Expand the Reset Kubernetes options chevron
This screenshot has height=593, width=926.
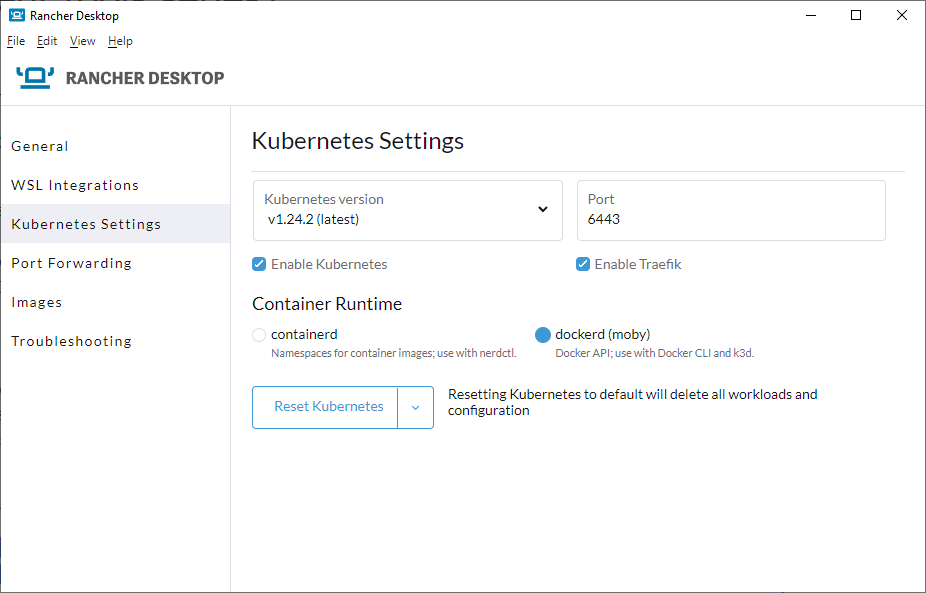point(416,407)
